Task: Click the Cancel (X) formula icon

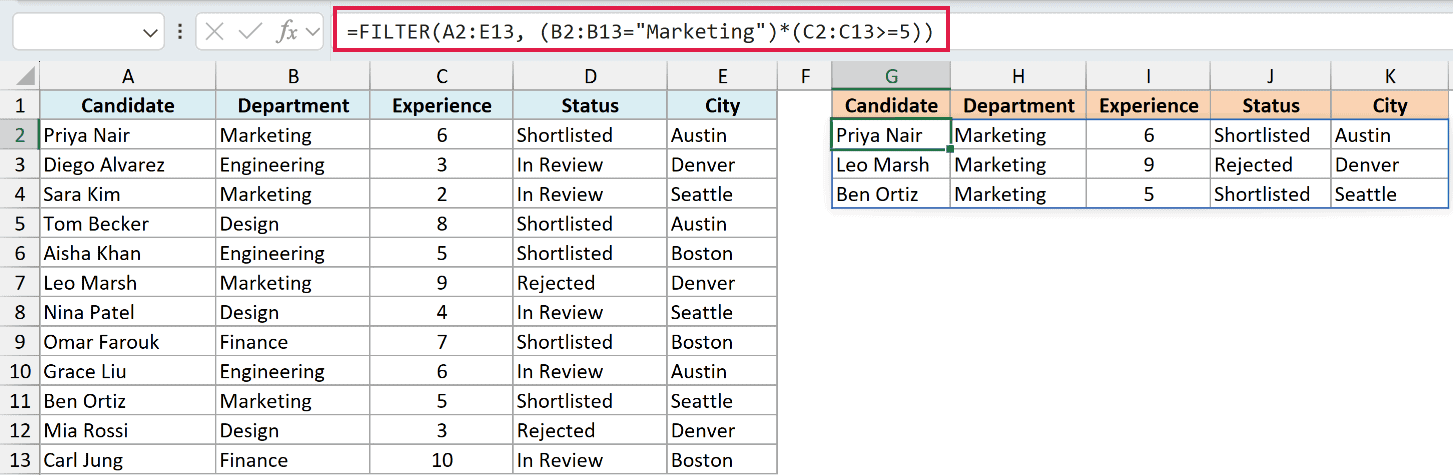Action: coord(213,32)
